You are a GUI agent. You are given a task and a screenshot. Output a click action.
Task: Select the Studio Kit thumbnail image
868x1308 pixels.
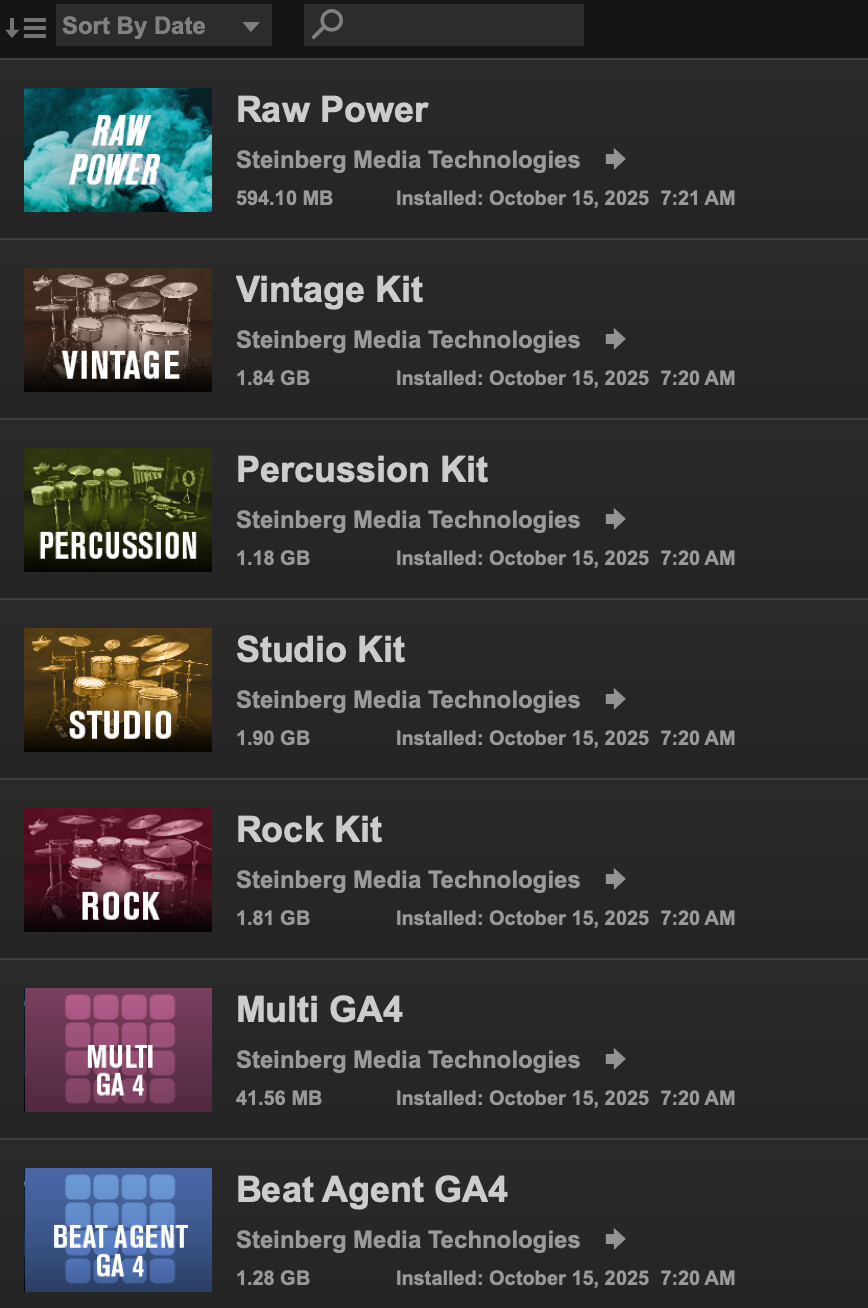(118, 690)
